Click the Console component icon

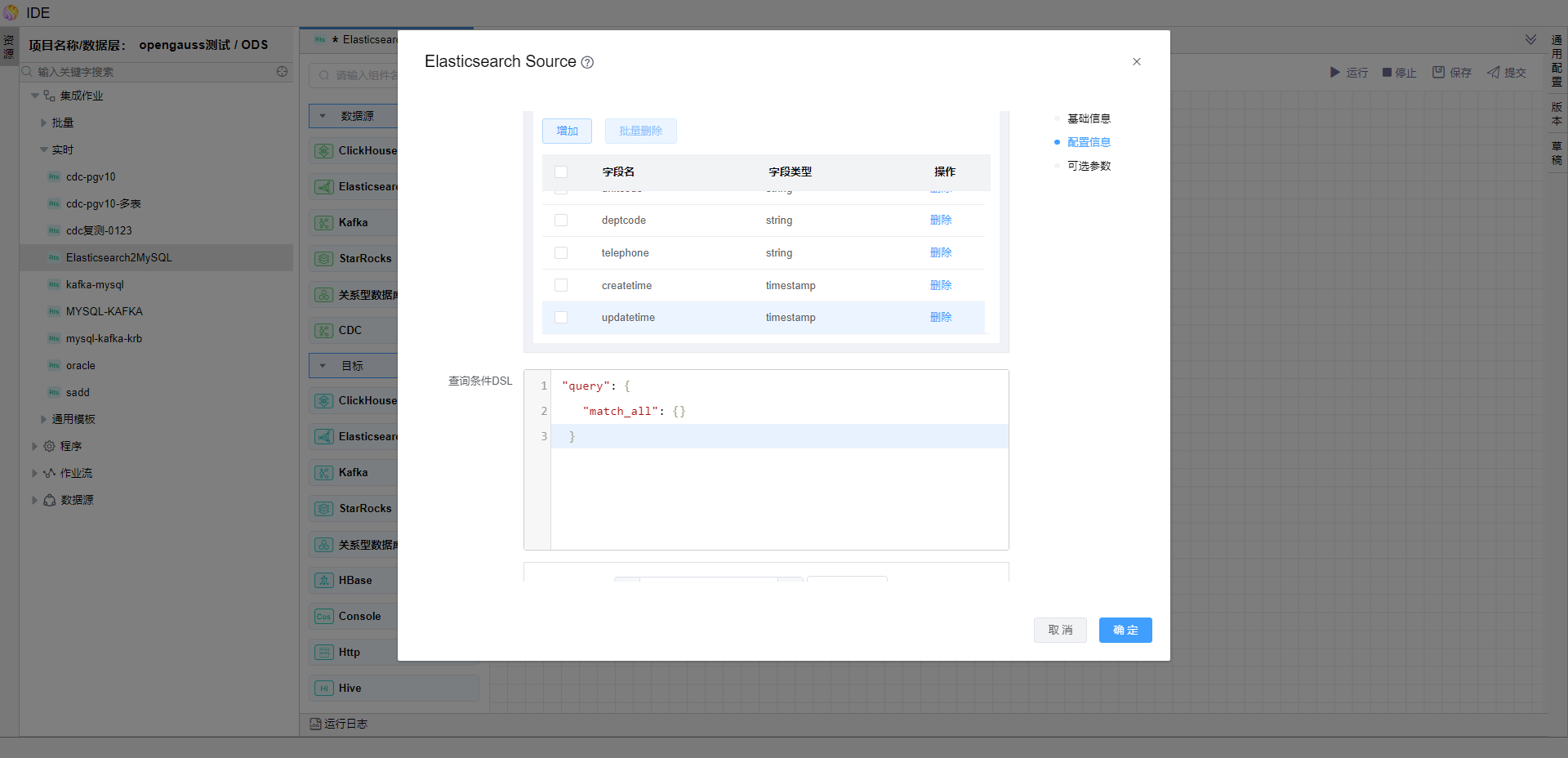click(x=324, y=617)
